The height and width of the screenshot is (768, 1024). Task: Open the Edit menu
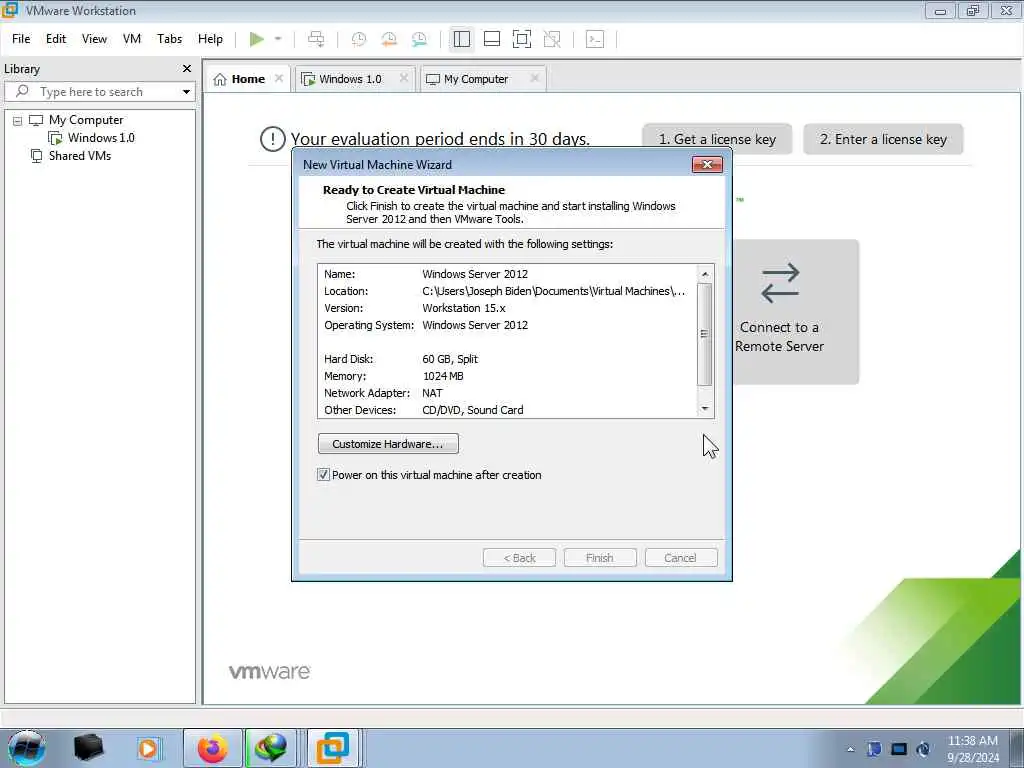(56, 39)
